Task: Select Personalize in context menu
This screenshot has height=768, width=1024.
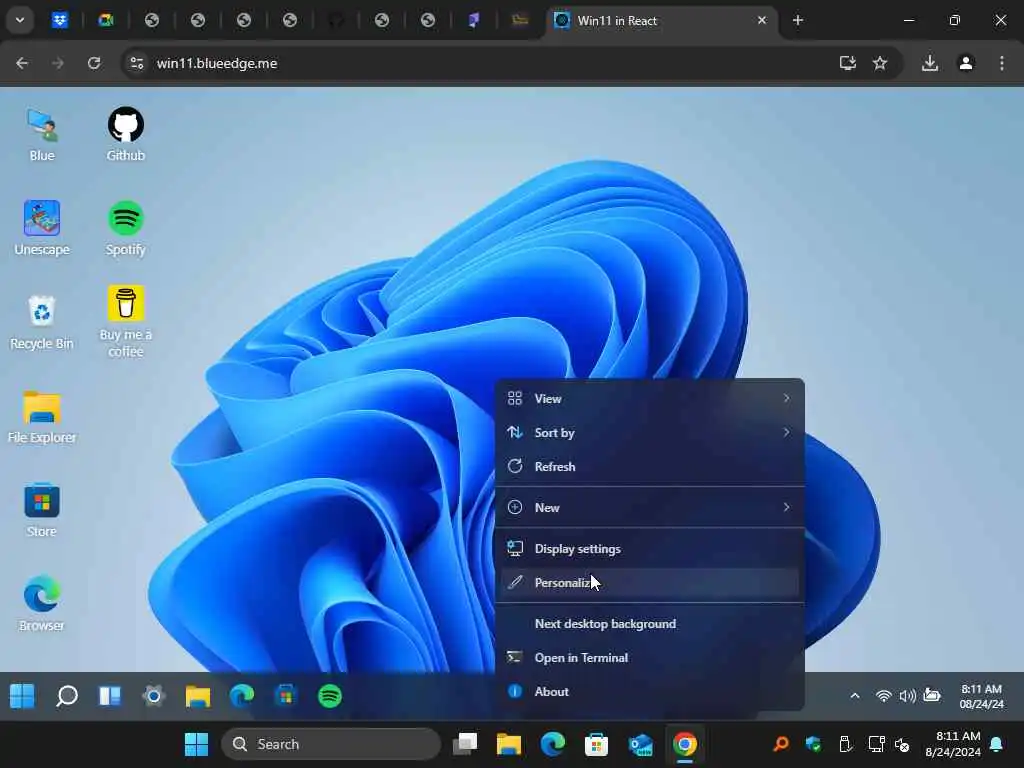Action: [650, 583]
